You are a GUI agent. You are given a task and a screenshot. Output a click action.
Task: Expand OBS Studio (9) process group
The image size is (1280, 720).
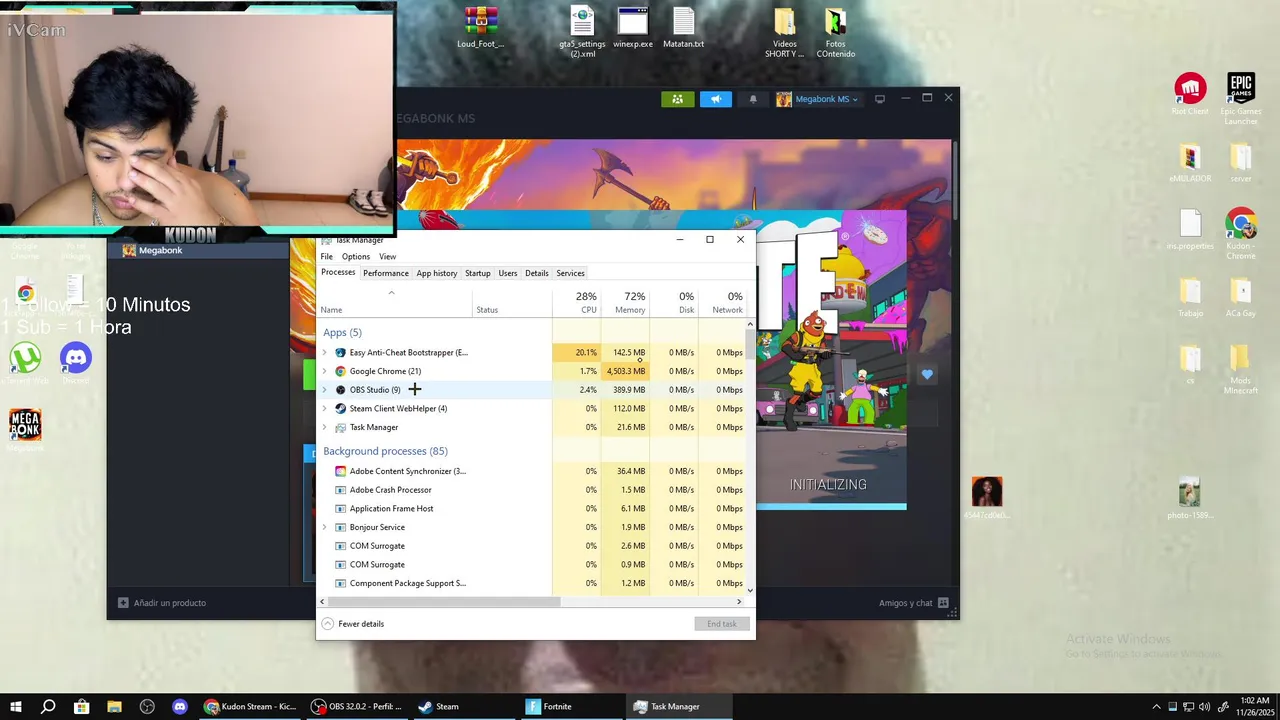point(324,390)
